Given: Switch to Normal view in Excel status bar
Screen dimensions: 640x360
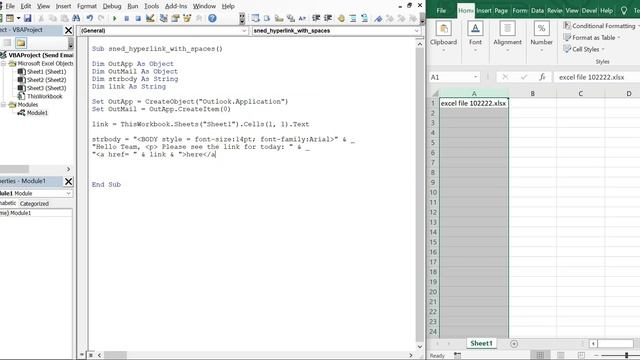Looking at the screenshot, I should coord(540,355).
